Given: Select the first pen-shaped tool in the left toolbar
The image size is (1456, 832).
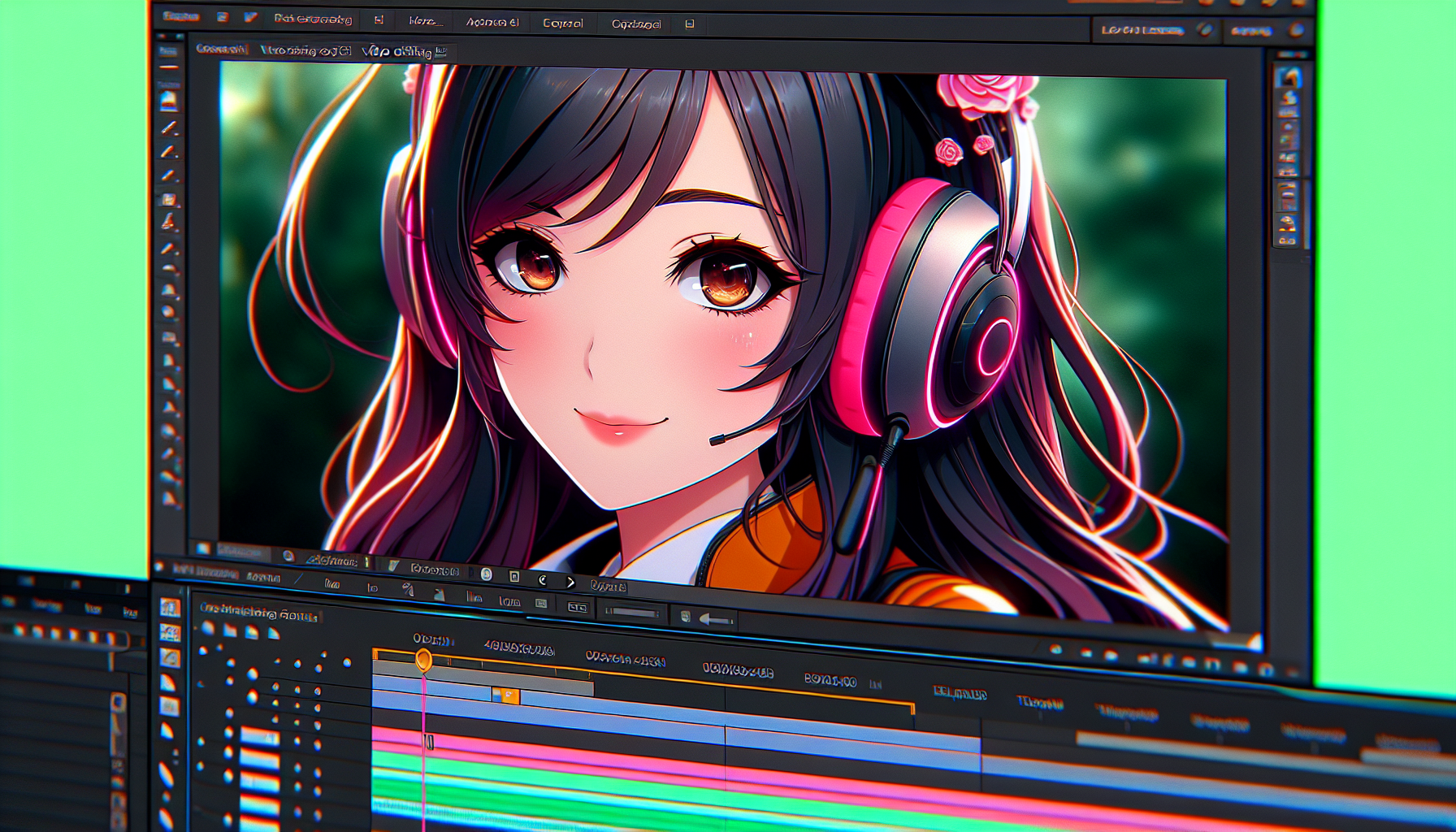Looking at the screenshot, I should 169,128.
